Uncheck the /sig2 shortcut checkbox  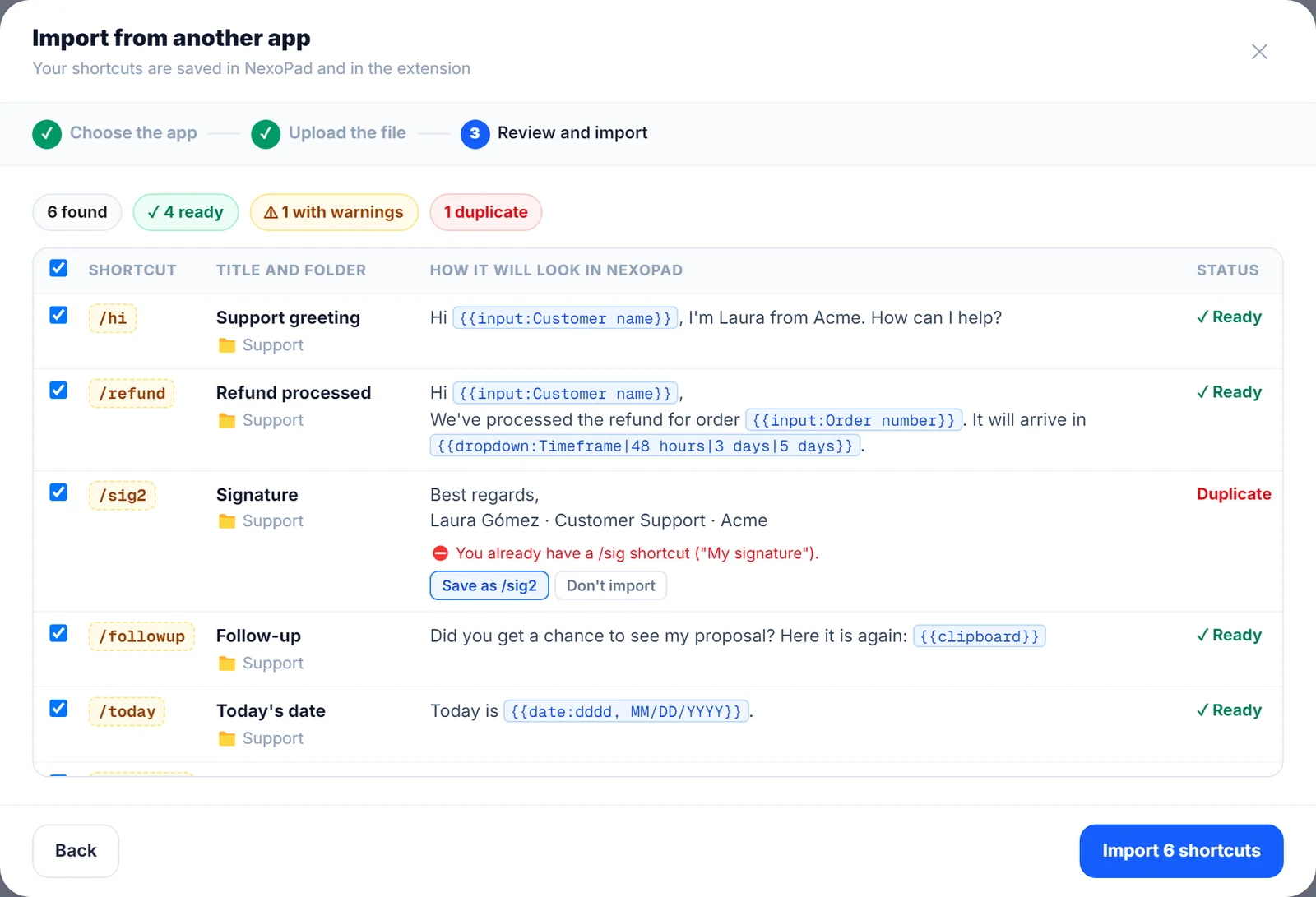pyautogui.click(x=58, y=492)
